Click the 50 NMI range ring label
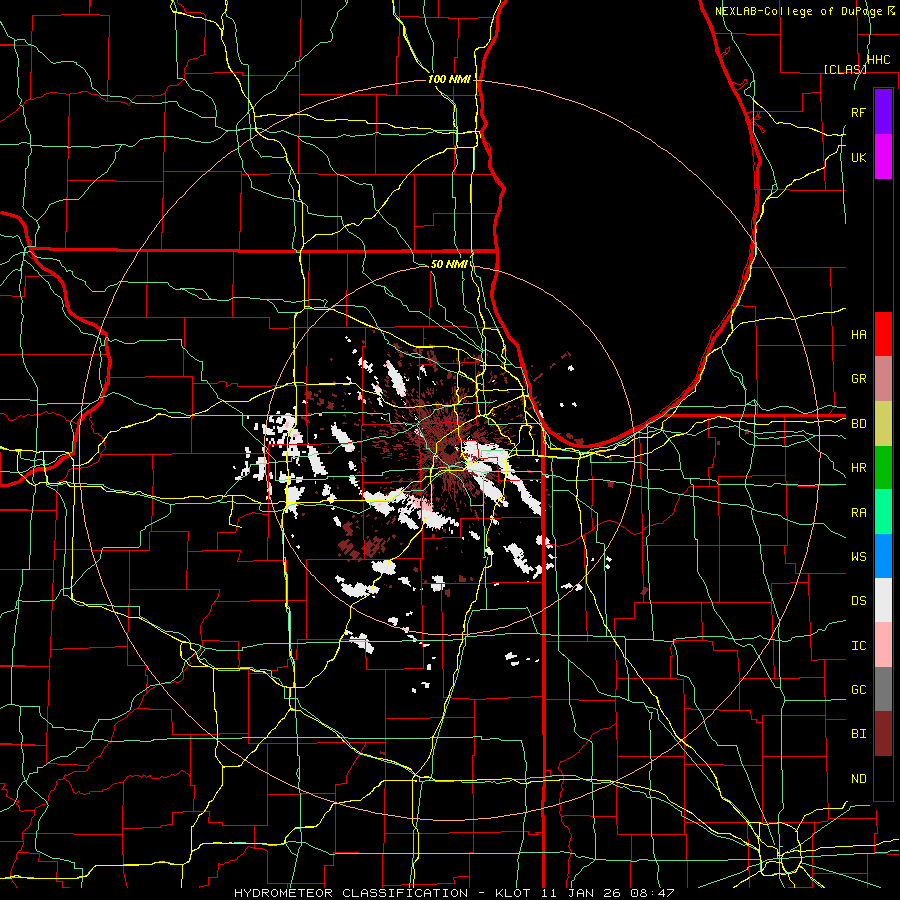The width and height of the screenshot is (900, 900). tap(449, 264)
